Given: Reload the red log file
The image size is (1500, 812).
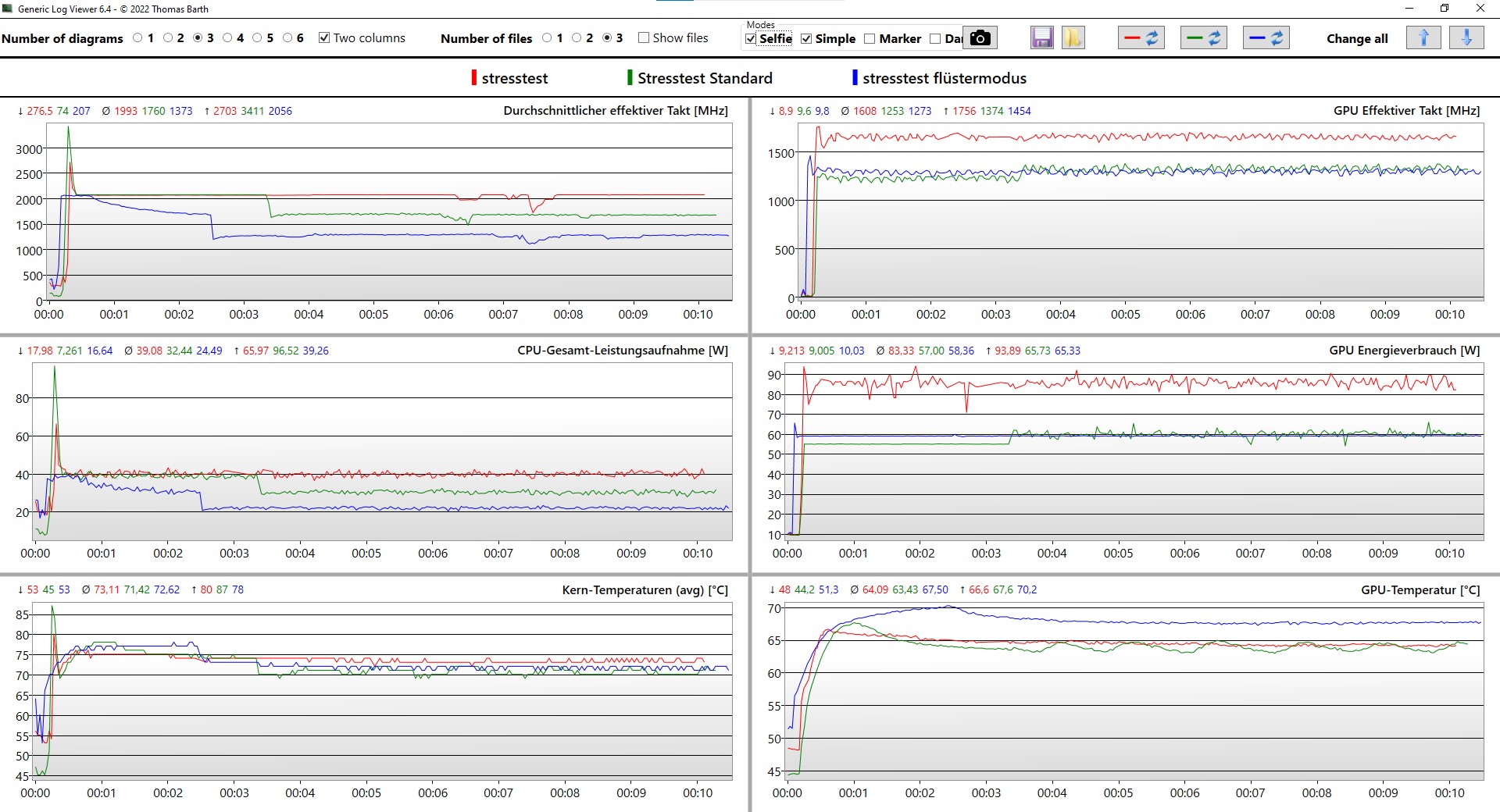Looking at the screenshot, I should tap(1141, 38).
